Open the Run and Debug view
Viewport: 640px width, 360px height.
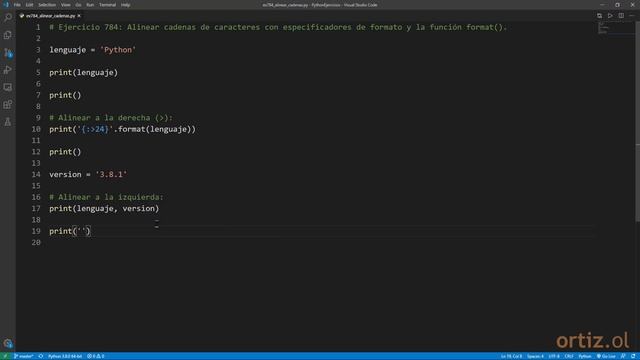pyautogui.click(x=8, y=70)
